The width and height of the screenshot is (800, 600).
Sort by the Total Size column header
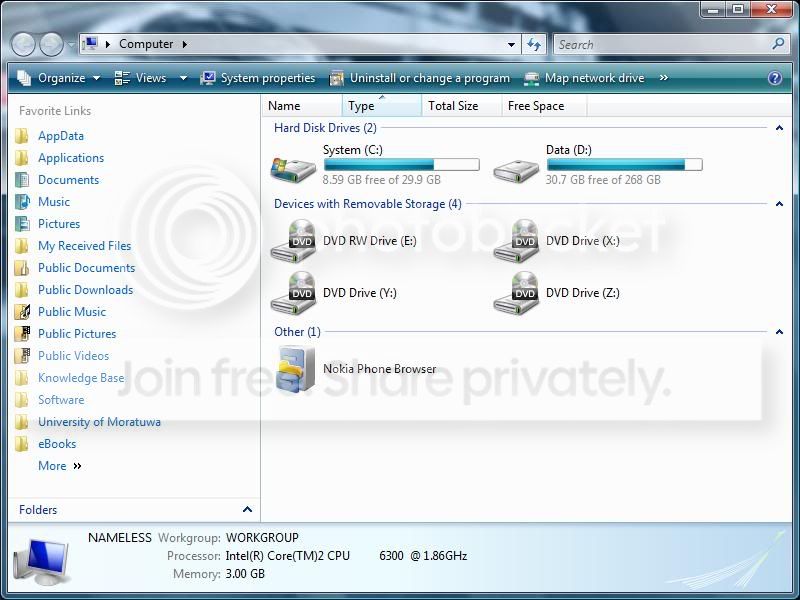[x=462, y=106]
